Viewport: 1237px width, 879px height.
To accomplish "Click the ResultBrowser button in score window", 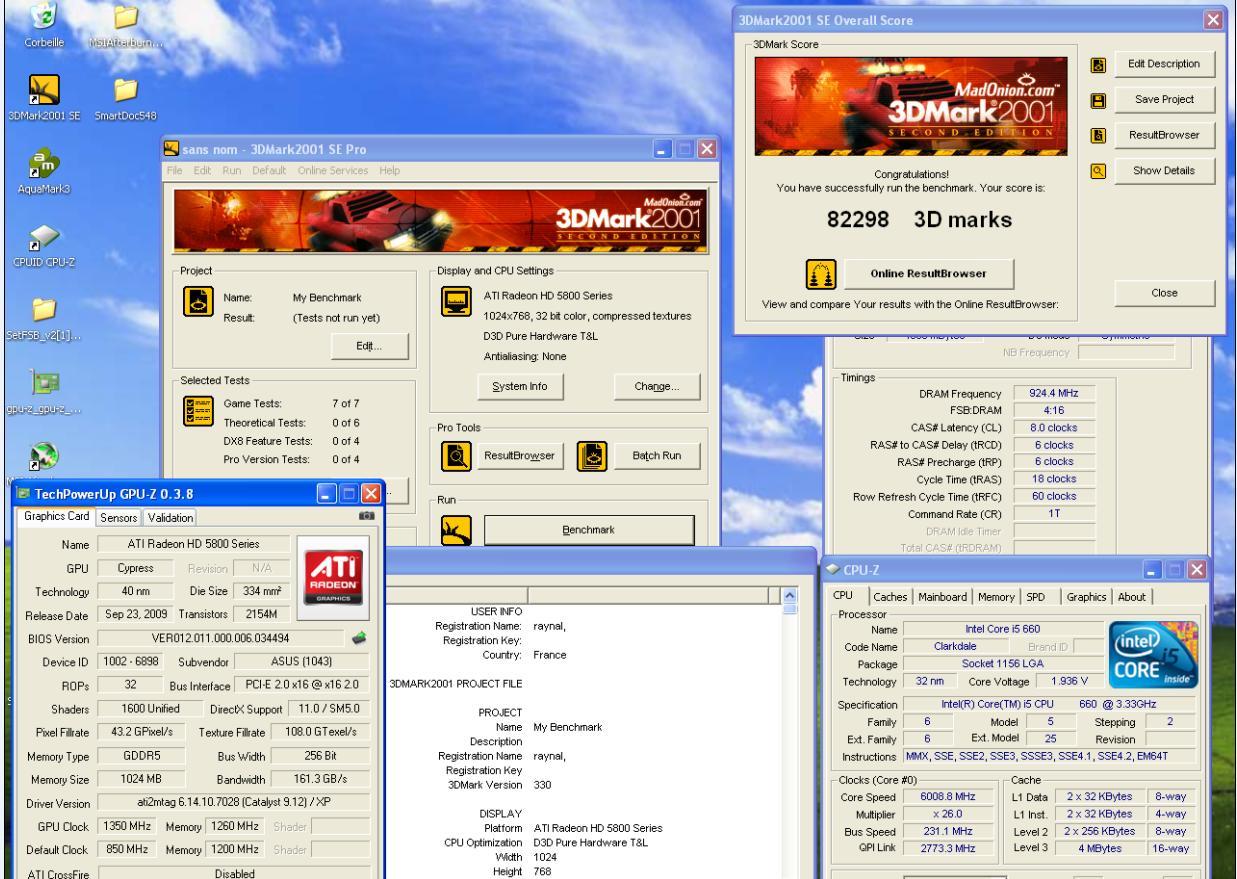I will click(1163, 135).
